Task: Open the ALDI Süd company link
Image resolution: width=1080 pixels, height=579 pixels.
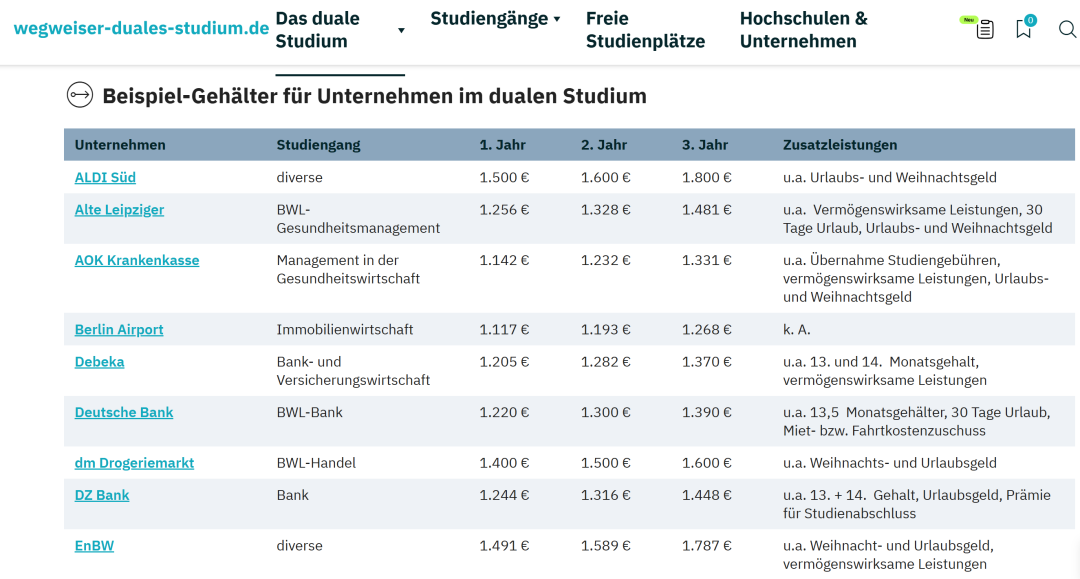Action: pos(105,177)
